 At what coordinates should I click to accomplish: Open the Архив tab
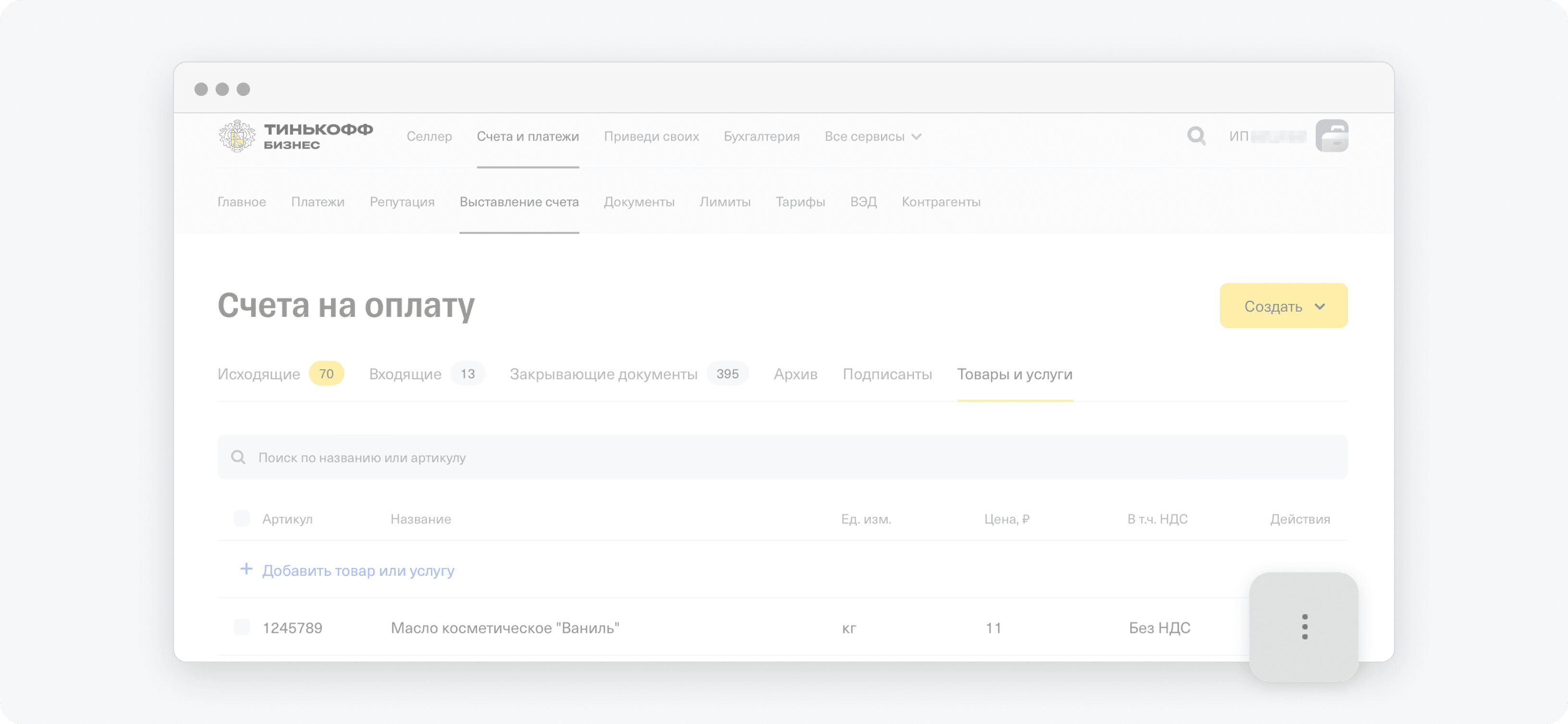click(795, 374)
